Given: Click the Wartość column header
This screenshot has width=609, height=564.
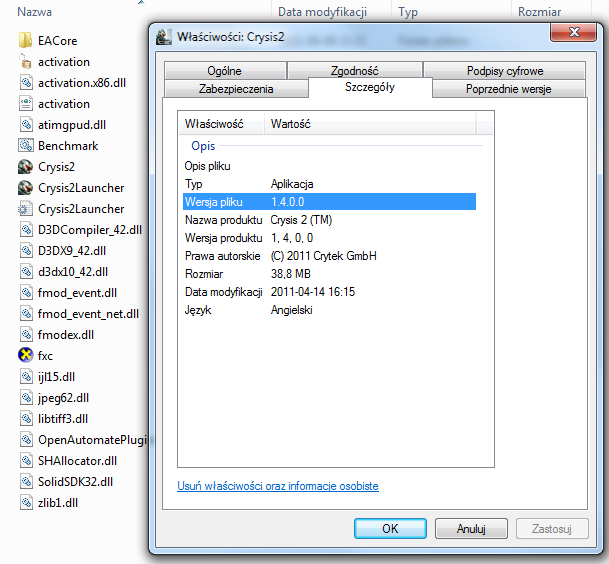Looking at the screenshot, I should tap(370, 124).
